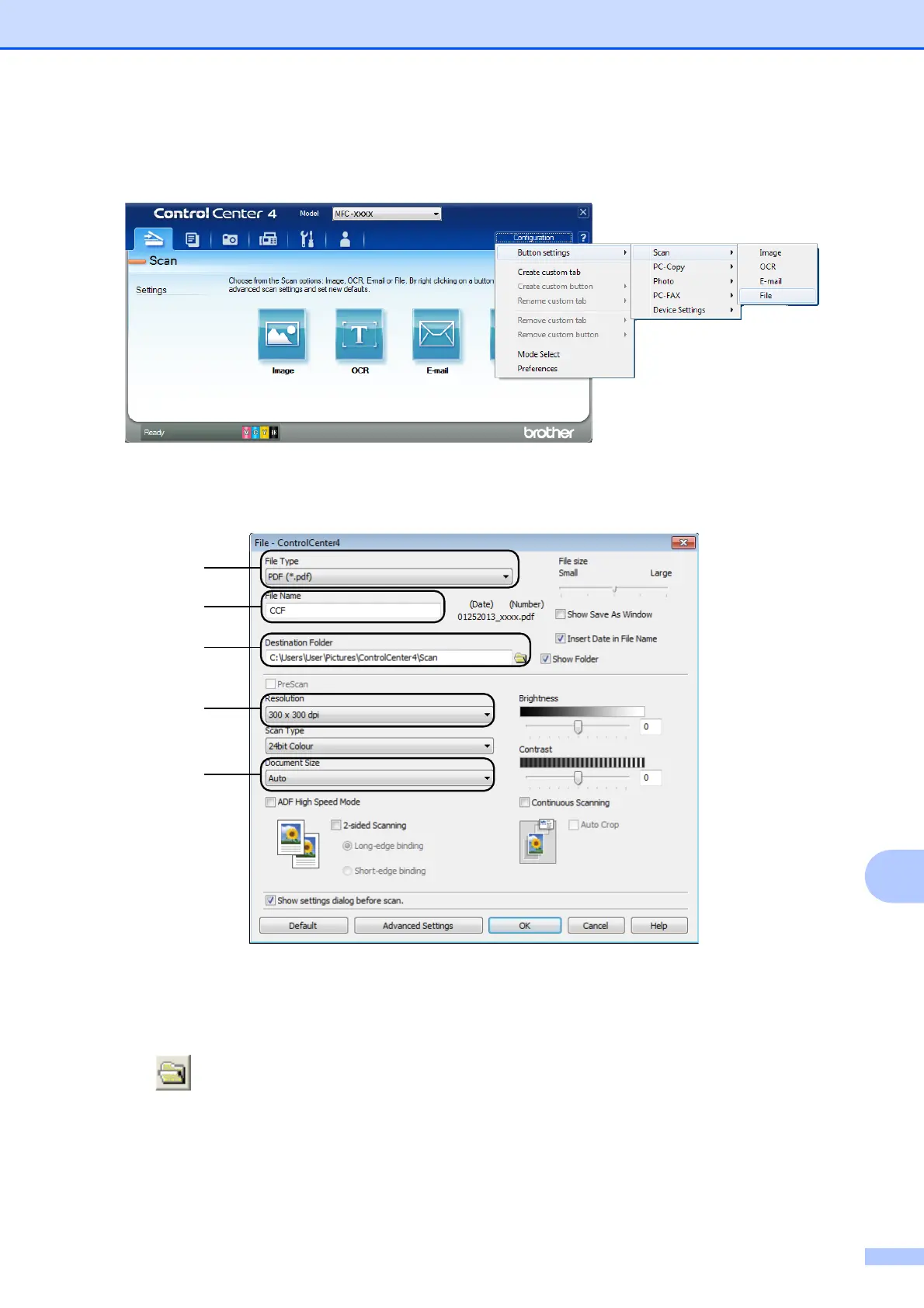
Task: Open the Support person icon tab
Action: pyautogui.click(x=345, y=239)
